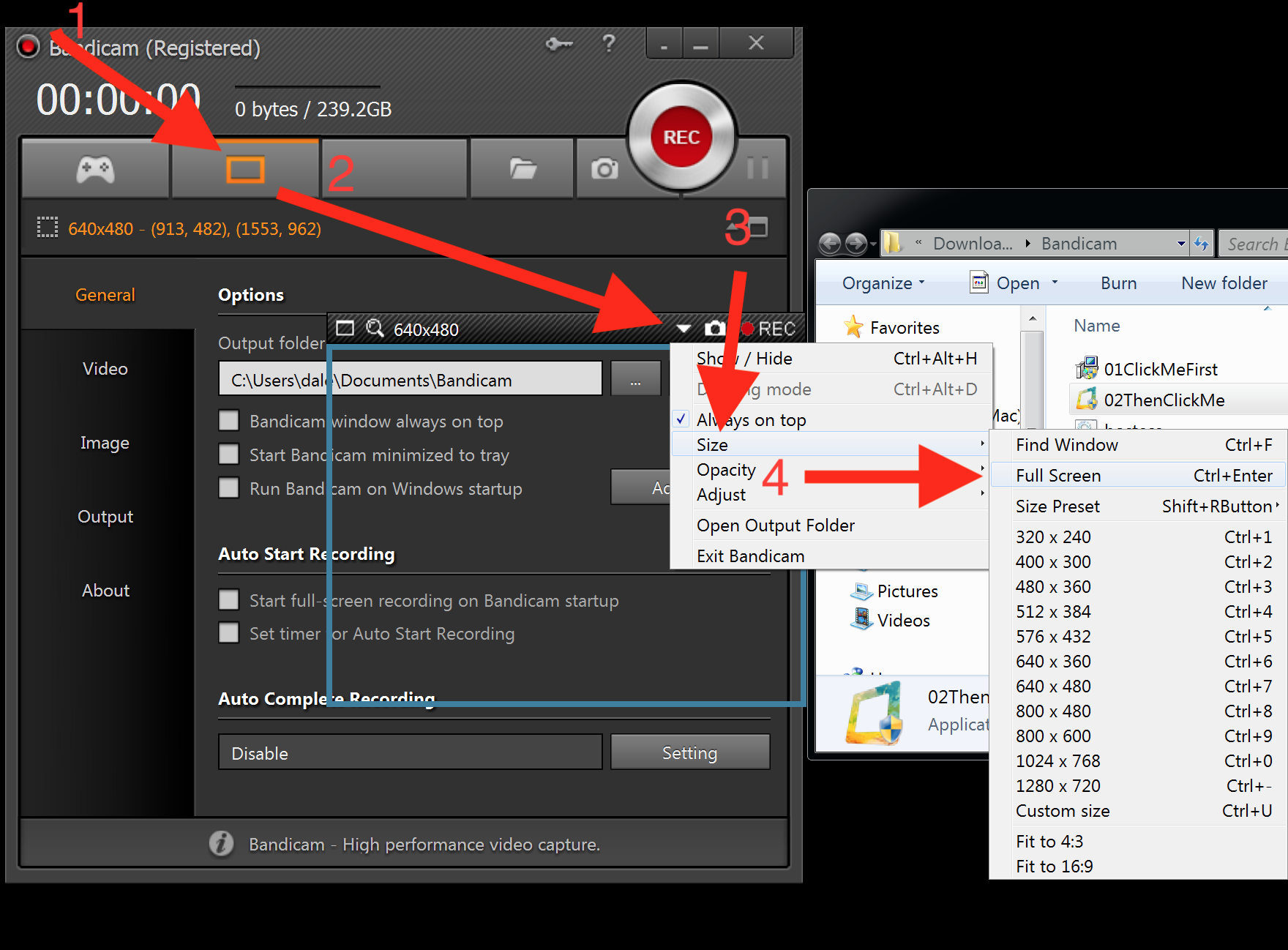The height and width of the screenshot is (950, 1288).
Task: Select the 640 x 480 size
Action: point(1137,687)
